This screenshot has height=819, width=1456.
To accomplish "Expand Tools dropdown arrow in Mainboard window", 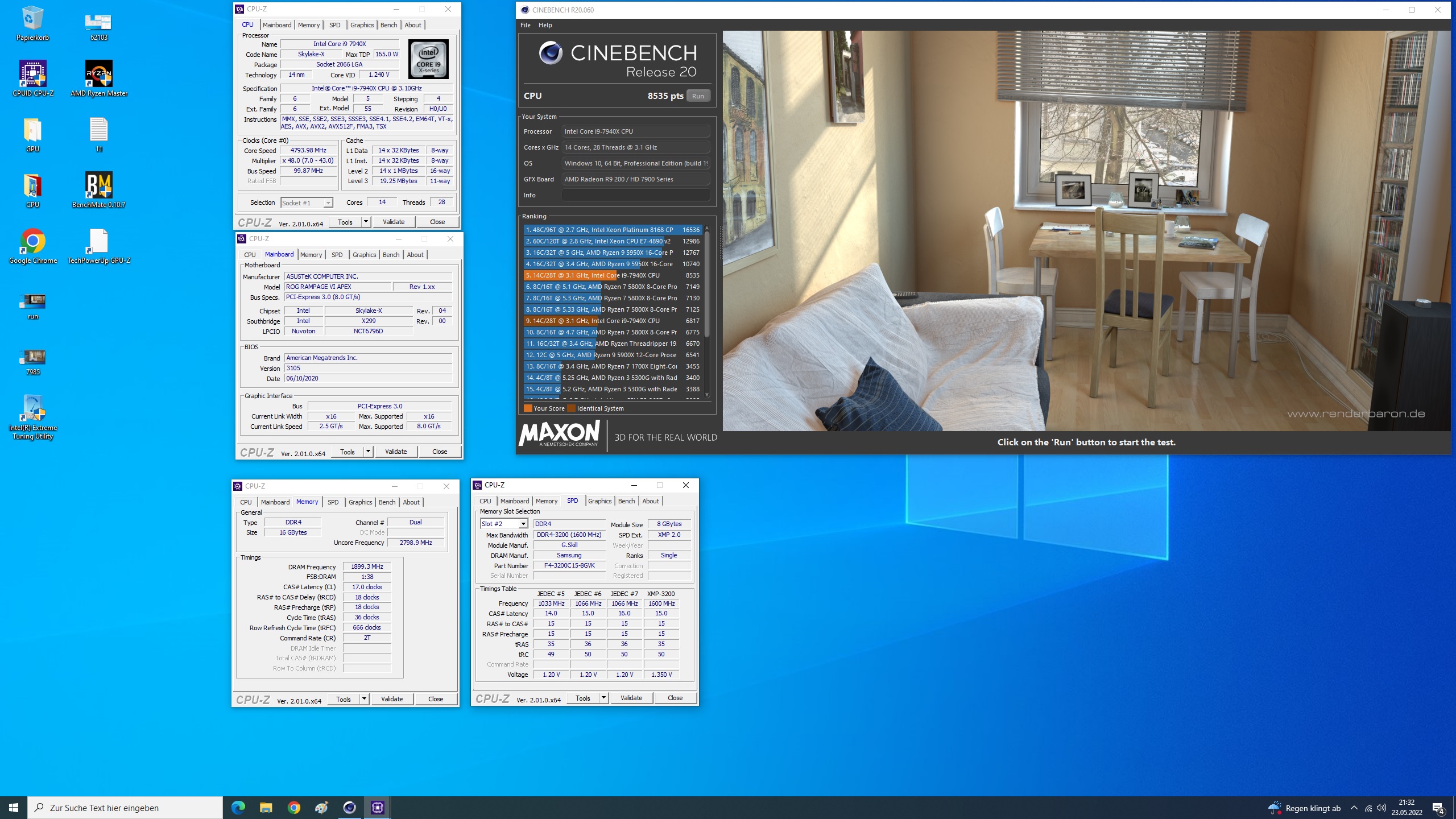I will [x=368, y=452].
